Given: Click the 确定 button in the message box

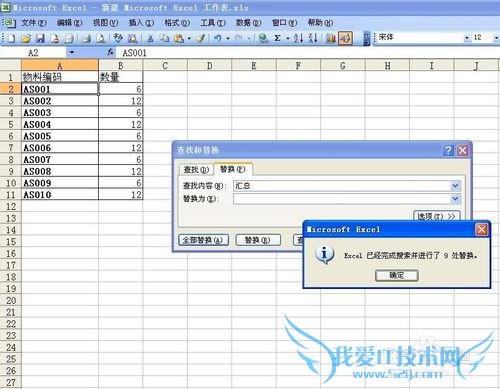Looking at the screenshot, I should 396,275.
